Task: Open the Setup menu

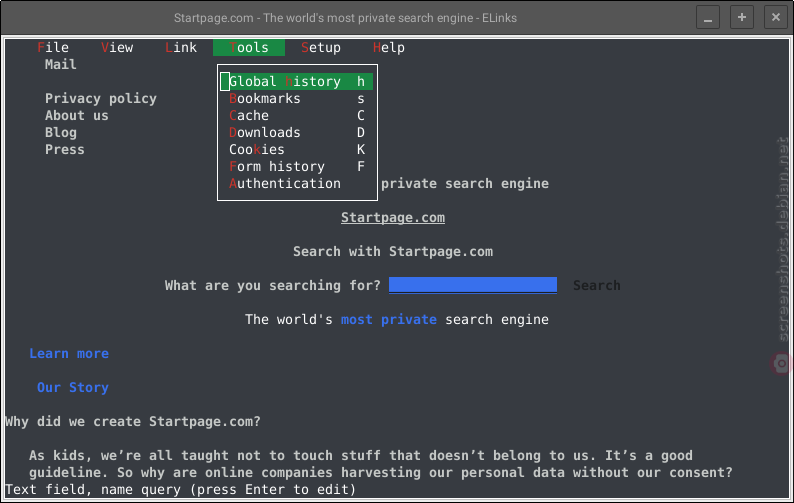Action: click(x=321, y=48)
